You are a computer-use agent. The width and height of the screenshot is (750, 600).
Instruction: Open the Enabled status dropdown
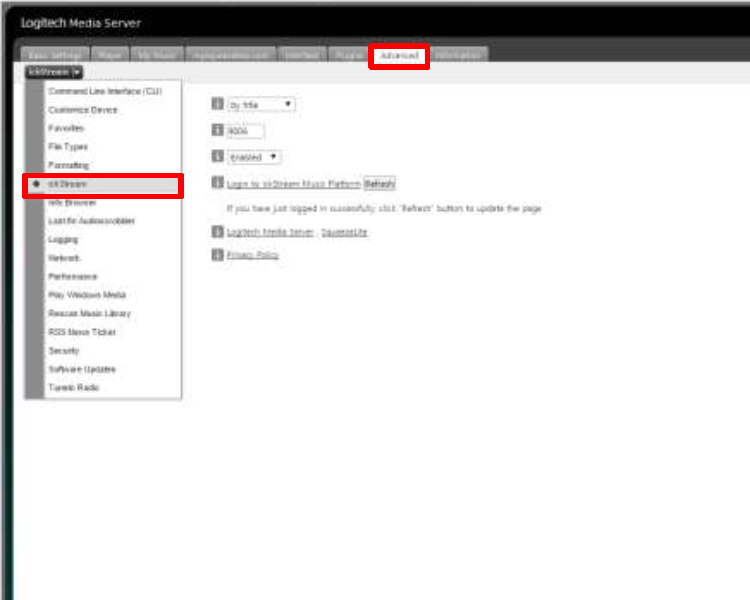pos(254,157)
